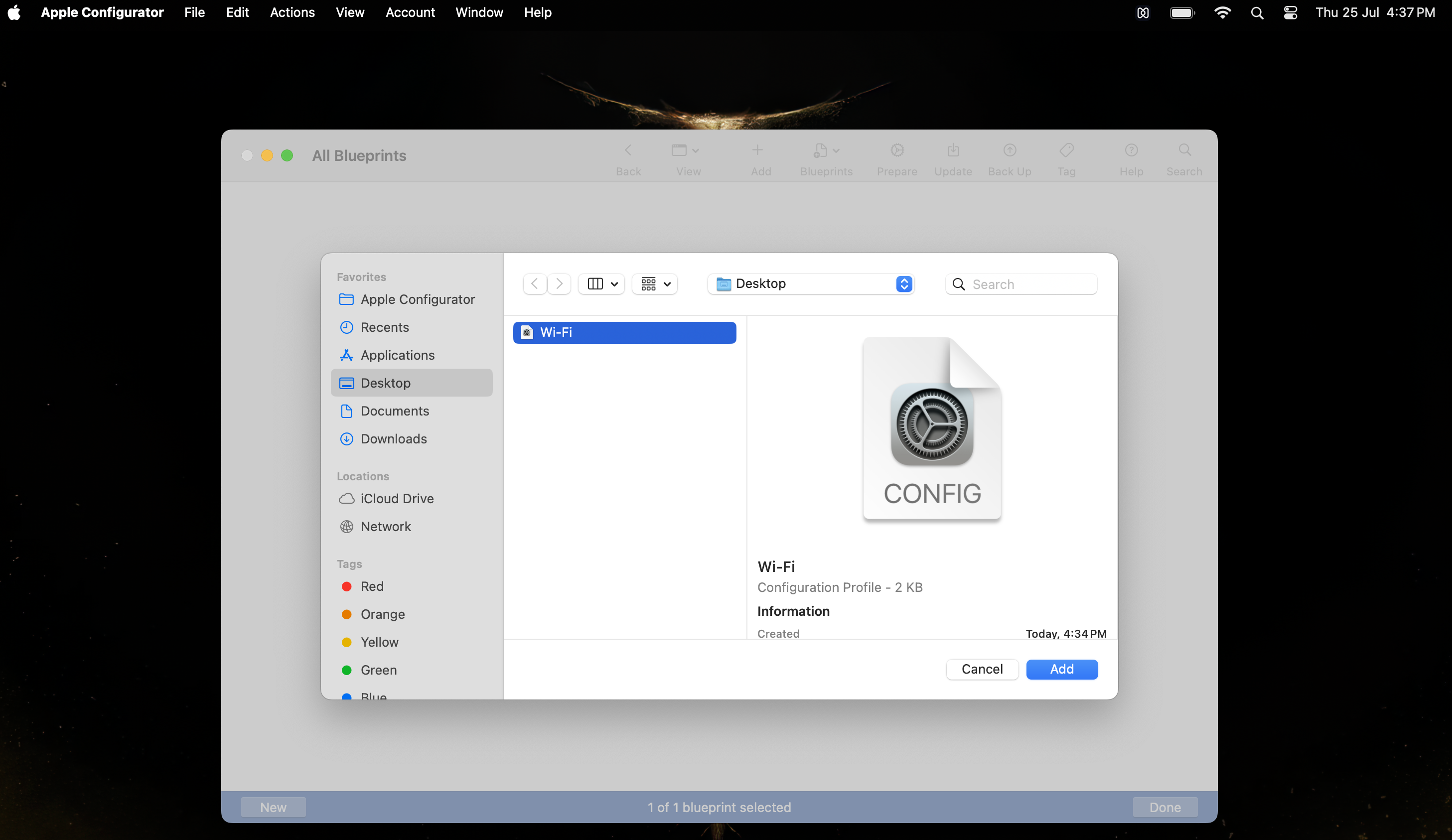The height and width of the screenshot is (840, 1452).
Task: Open the Blueprints toolbar dropdown
Action: coord(826,159)
